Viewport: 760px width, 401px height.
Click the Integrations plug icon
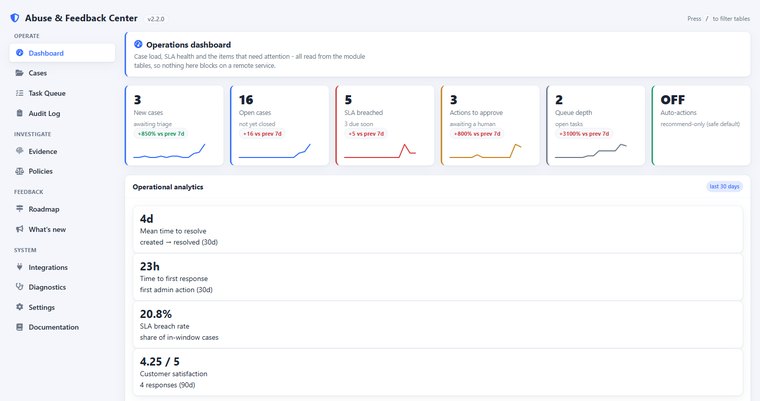pyautogui.click(x=19, y=267)
